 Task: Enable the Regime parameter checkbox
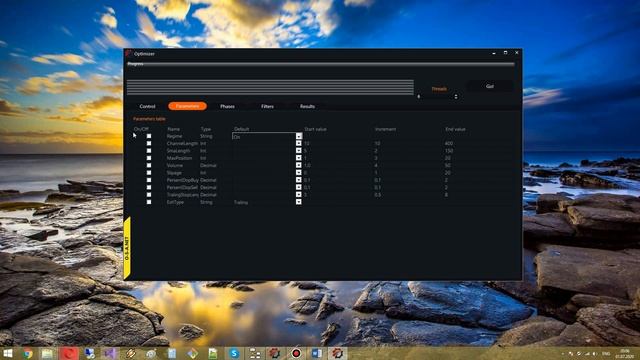click(x=149, y=136)
